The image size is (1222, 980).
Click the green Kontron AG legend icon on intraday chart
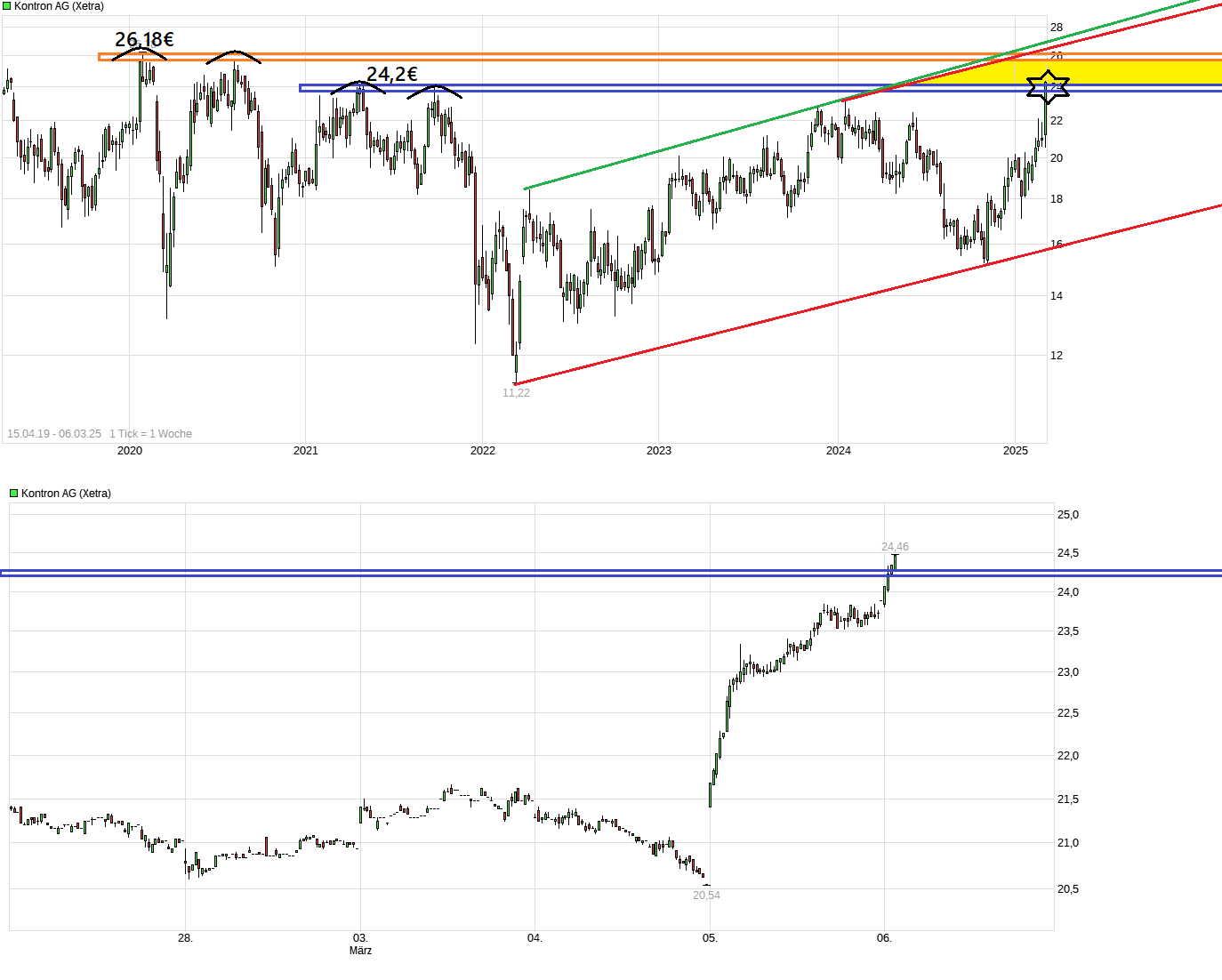pyautogui.click(x=13, y=493)
